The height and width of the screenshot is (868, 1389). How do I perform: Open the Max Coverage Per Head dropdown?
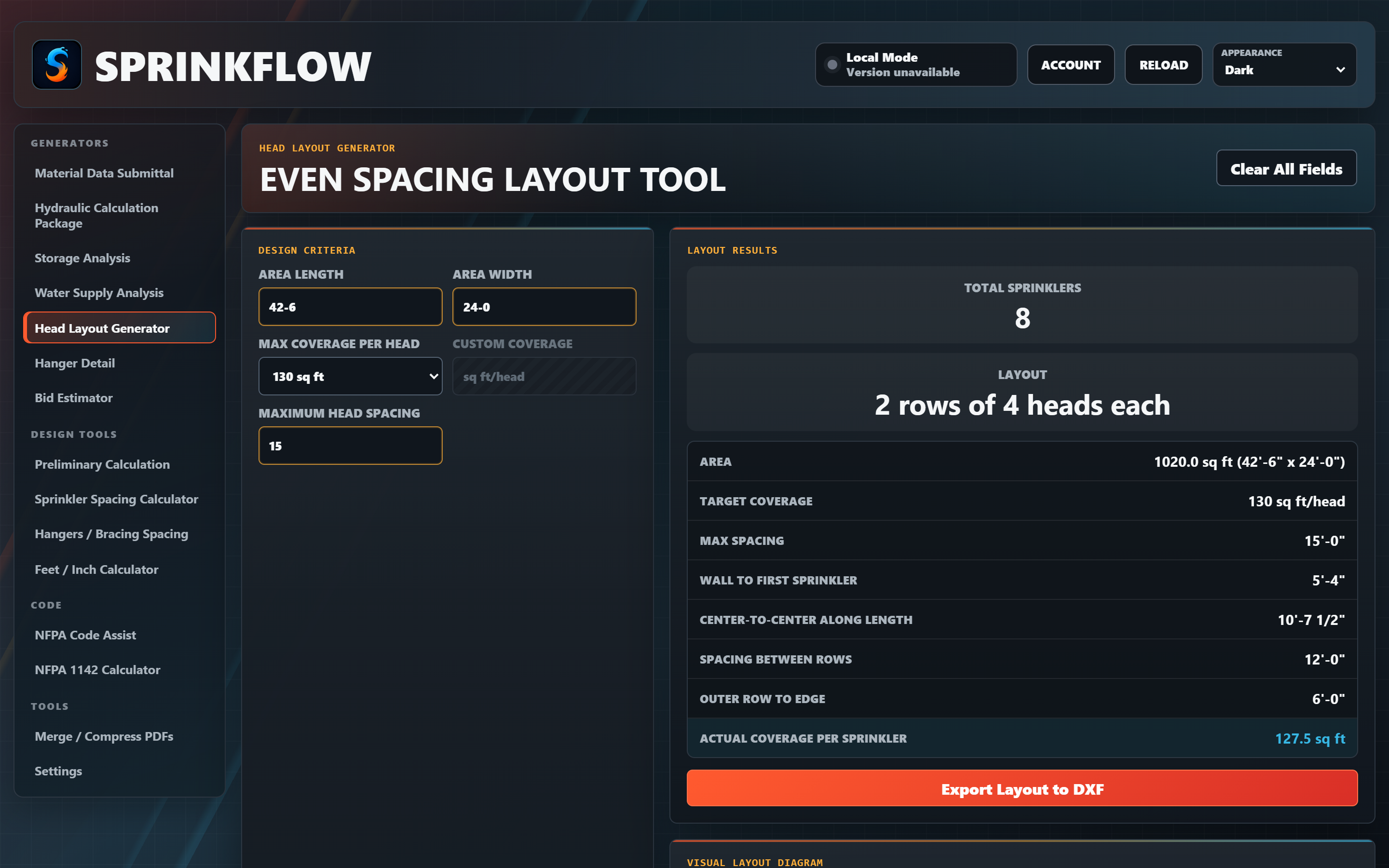pos(350,377)
